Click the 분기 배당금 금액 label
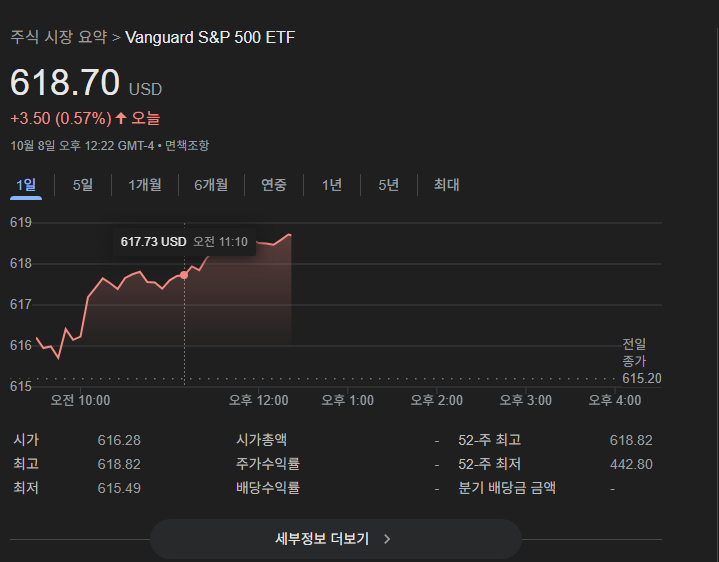 pos(507,488)
